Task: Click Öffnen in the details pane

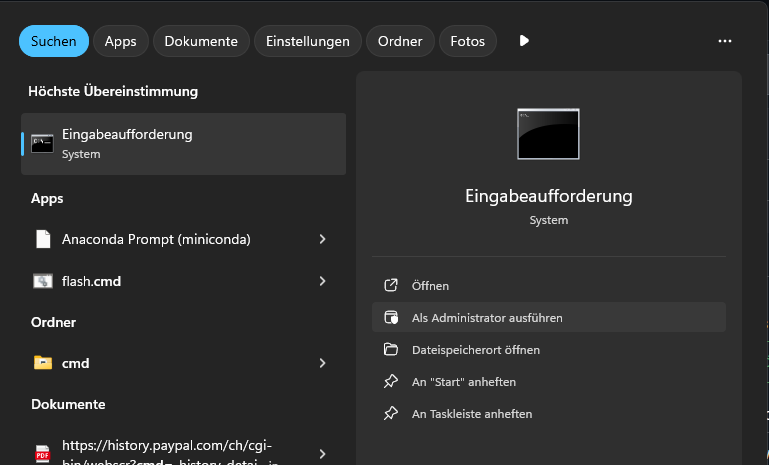Action: 549,285
